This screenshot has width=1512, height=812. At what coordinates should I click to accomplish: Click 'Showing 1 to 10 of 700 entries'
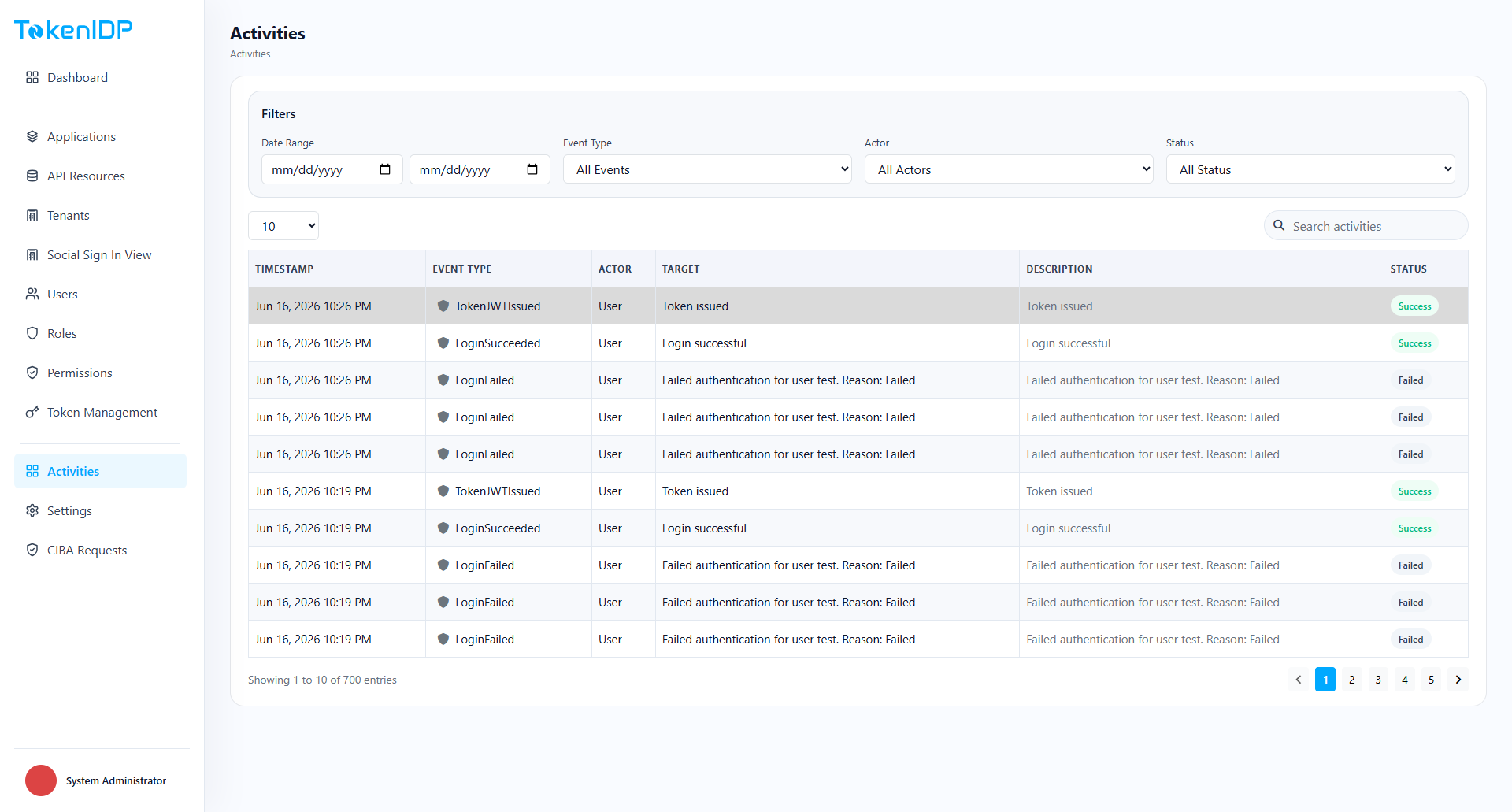coord(322,680)
